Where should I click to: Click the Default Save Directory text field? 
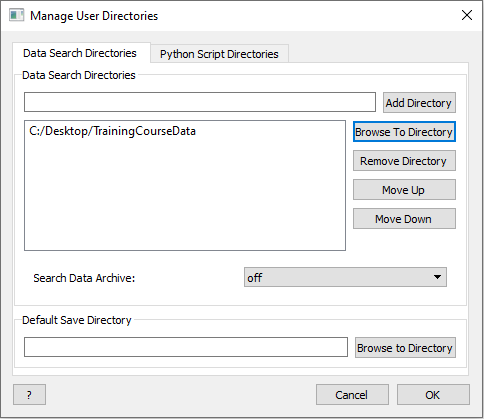coord(186,347)
